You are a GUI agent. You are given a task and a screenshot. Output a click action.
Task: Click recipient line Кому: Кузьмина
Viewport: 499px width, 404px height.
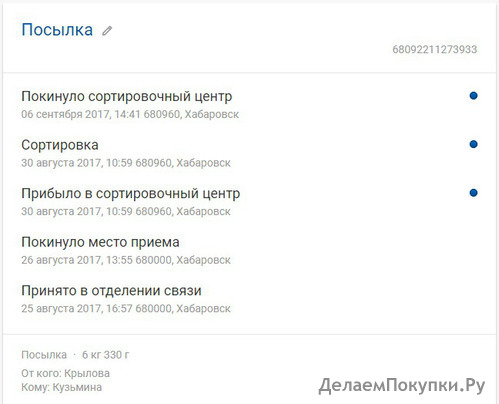coord(62,387)
